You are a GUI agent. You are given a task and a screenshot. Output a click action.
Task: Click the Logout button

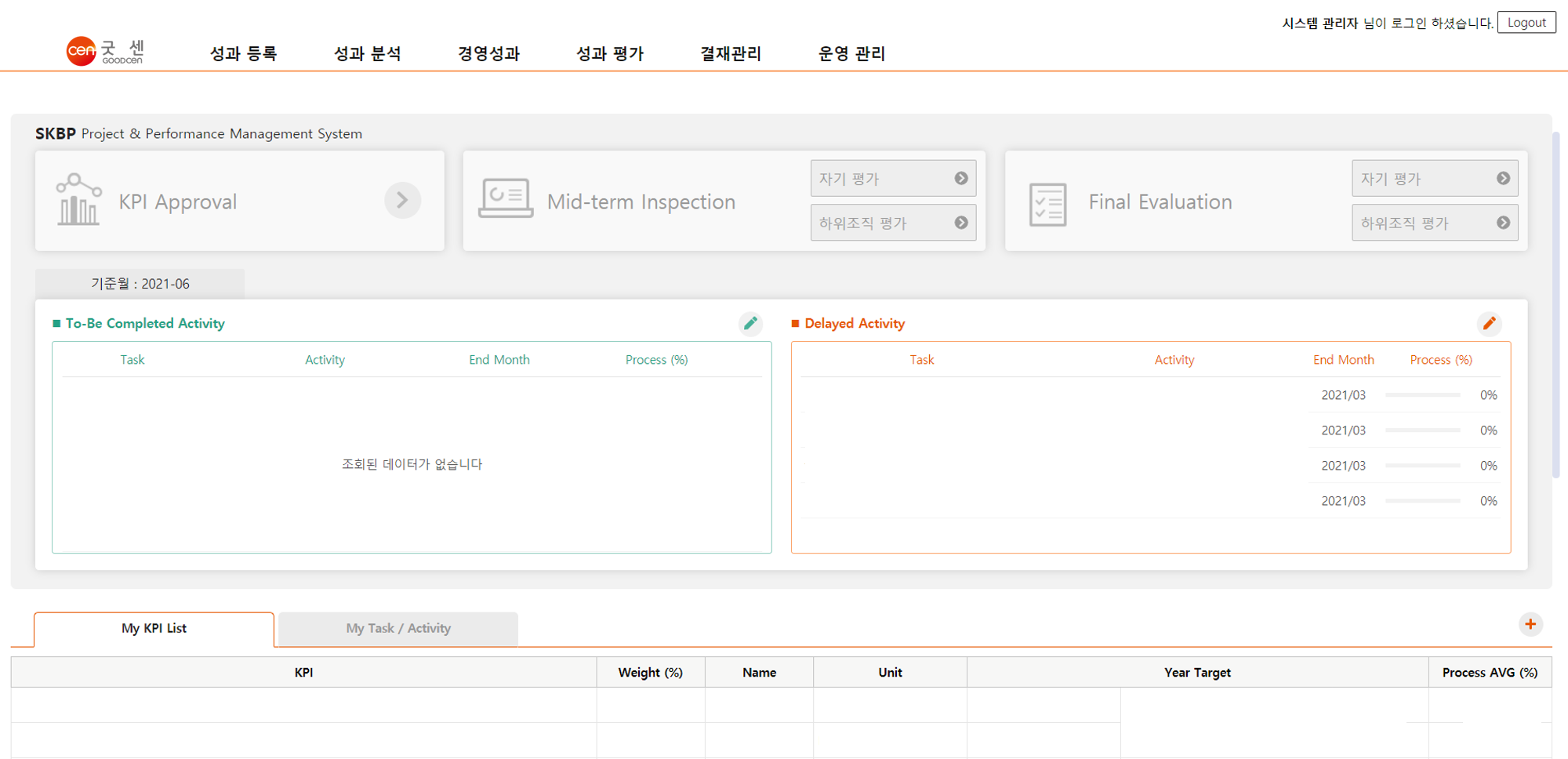pos(1526,23)
